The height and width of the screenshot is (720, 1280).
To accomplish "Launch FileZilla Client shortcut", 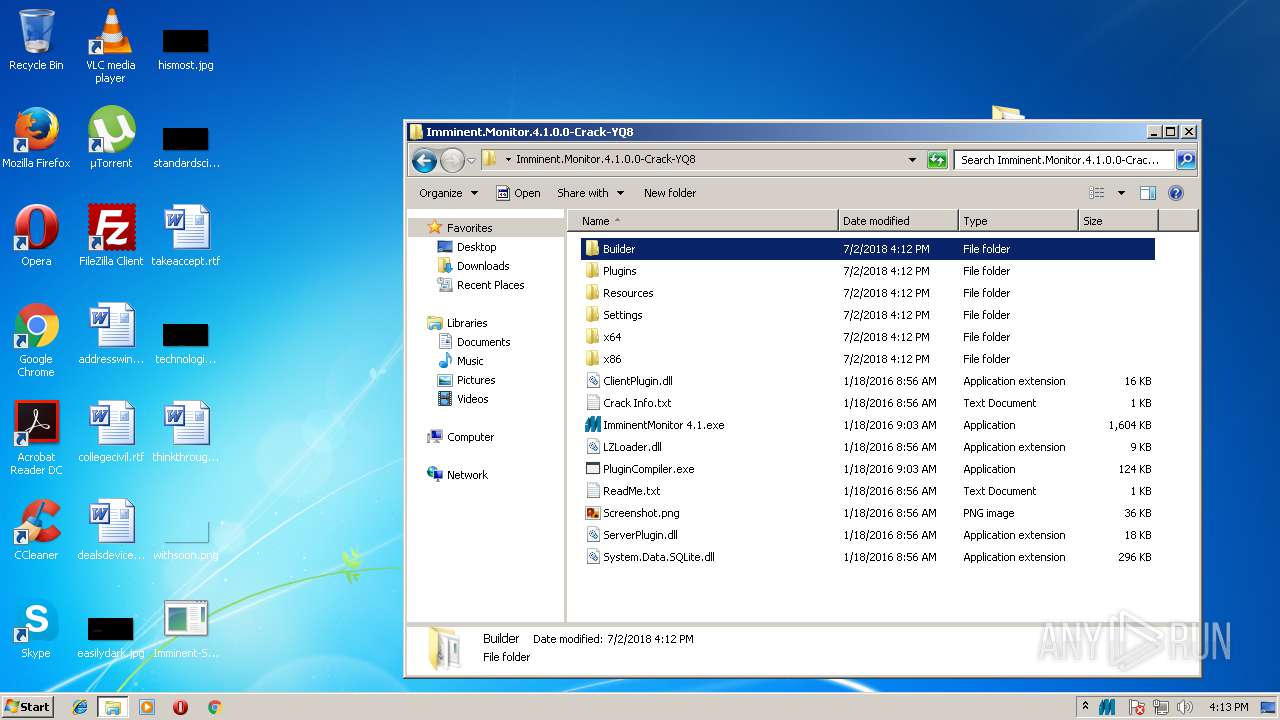I will pos(110,236).
